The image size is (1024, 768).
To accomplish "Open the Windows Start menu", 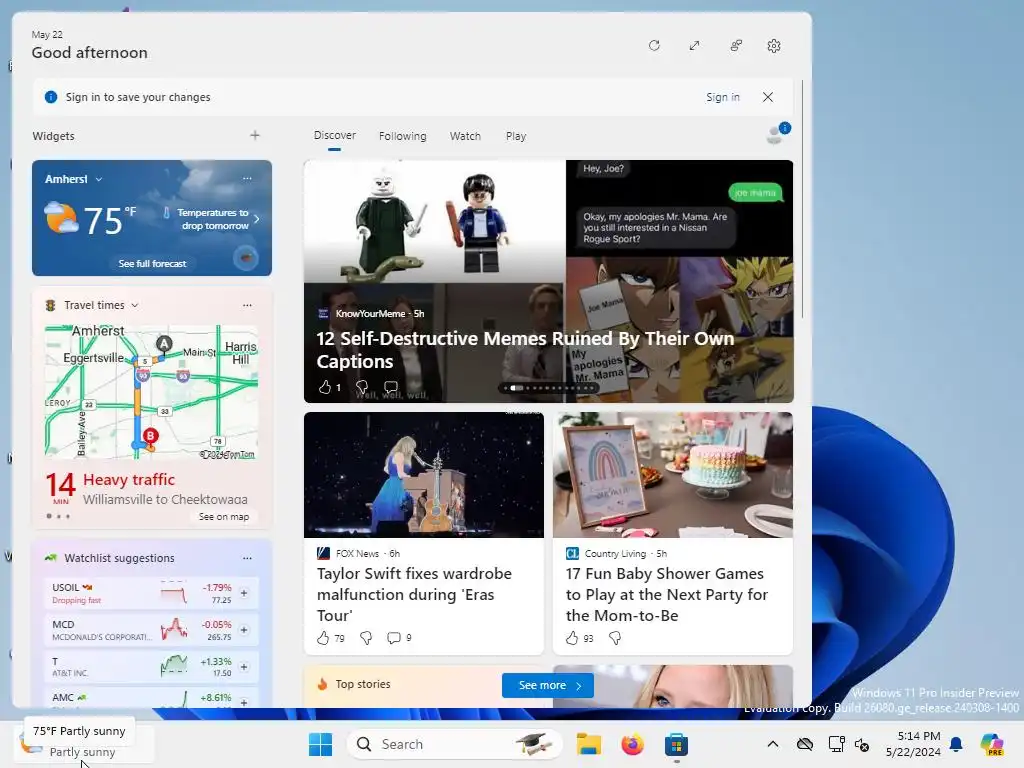I will 320,744.
